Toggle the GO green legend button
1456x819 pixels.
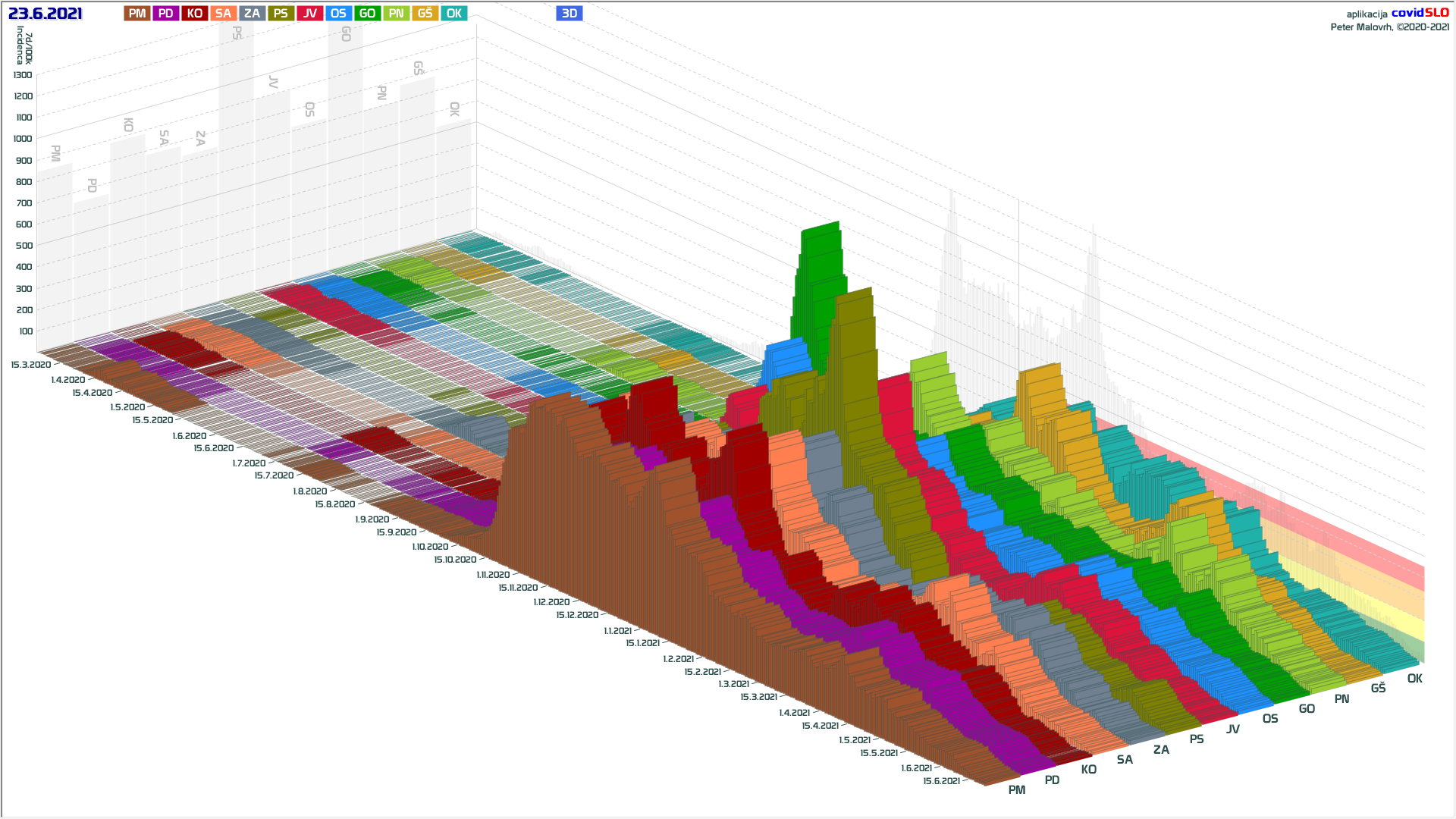tap(367, 14)
